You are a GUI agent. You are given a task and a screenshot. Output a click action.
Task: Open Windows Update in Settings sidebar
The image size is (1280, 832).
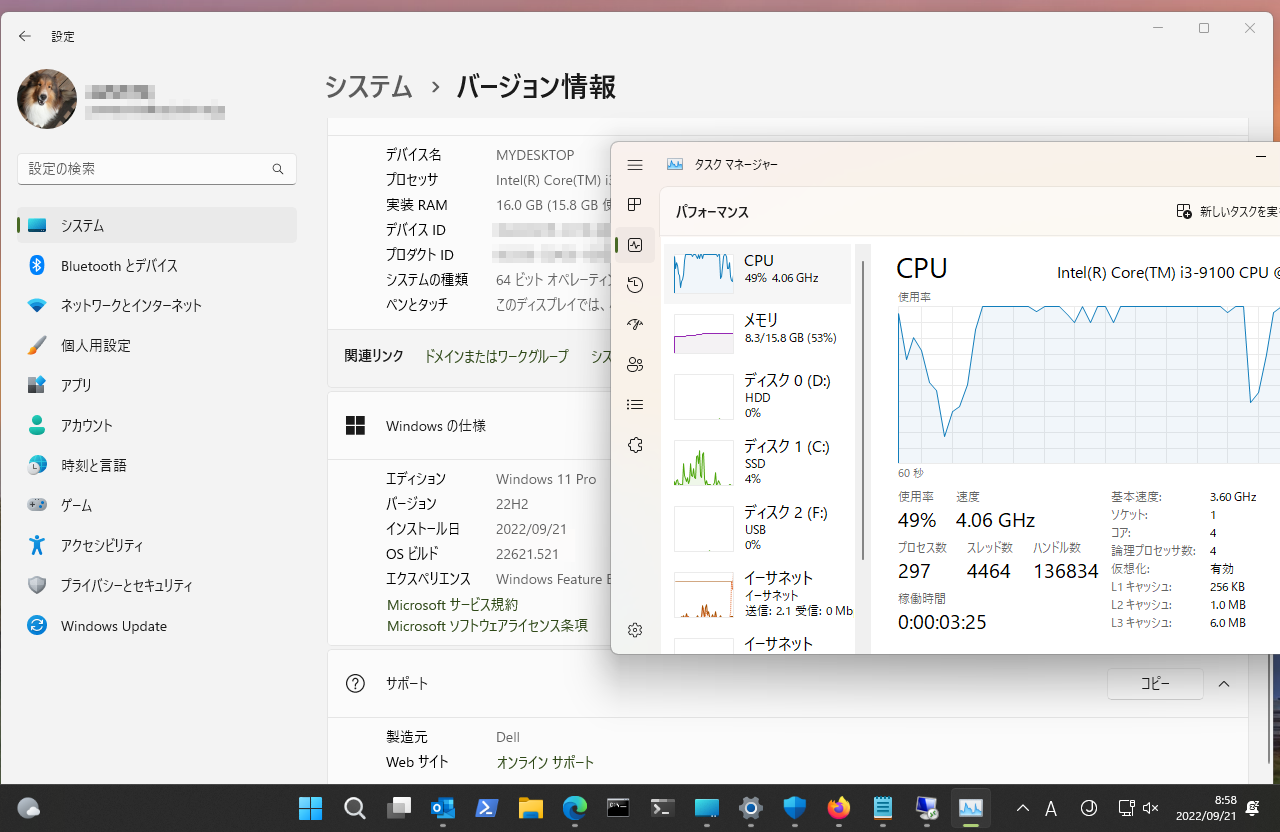pyautogui.click(x=114, y=626)
